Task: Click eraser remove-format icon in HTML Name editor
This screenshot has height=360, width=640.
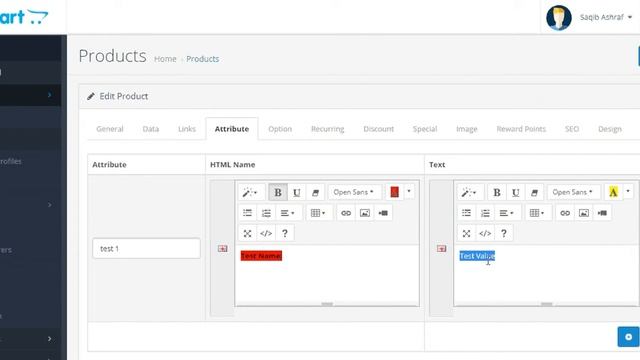Action: pyautogui.click(x=315, y=192)
